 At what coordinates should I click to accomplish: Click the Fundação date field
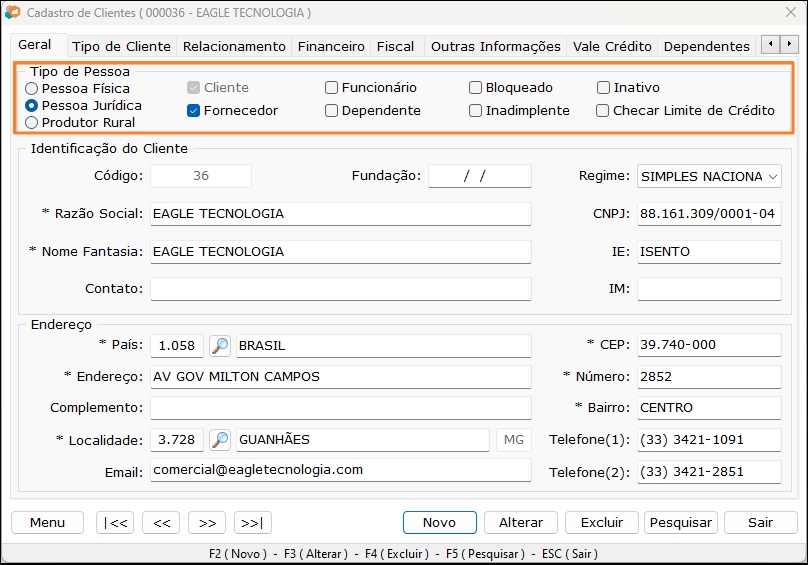(x=480, y=176)
